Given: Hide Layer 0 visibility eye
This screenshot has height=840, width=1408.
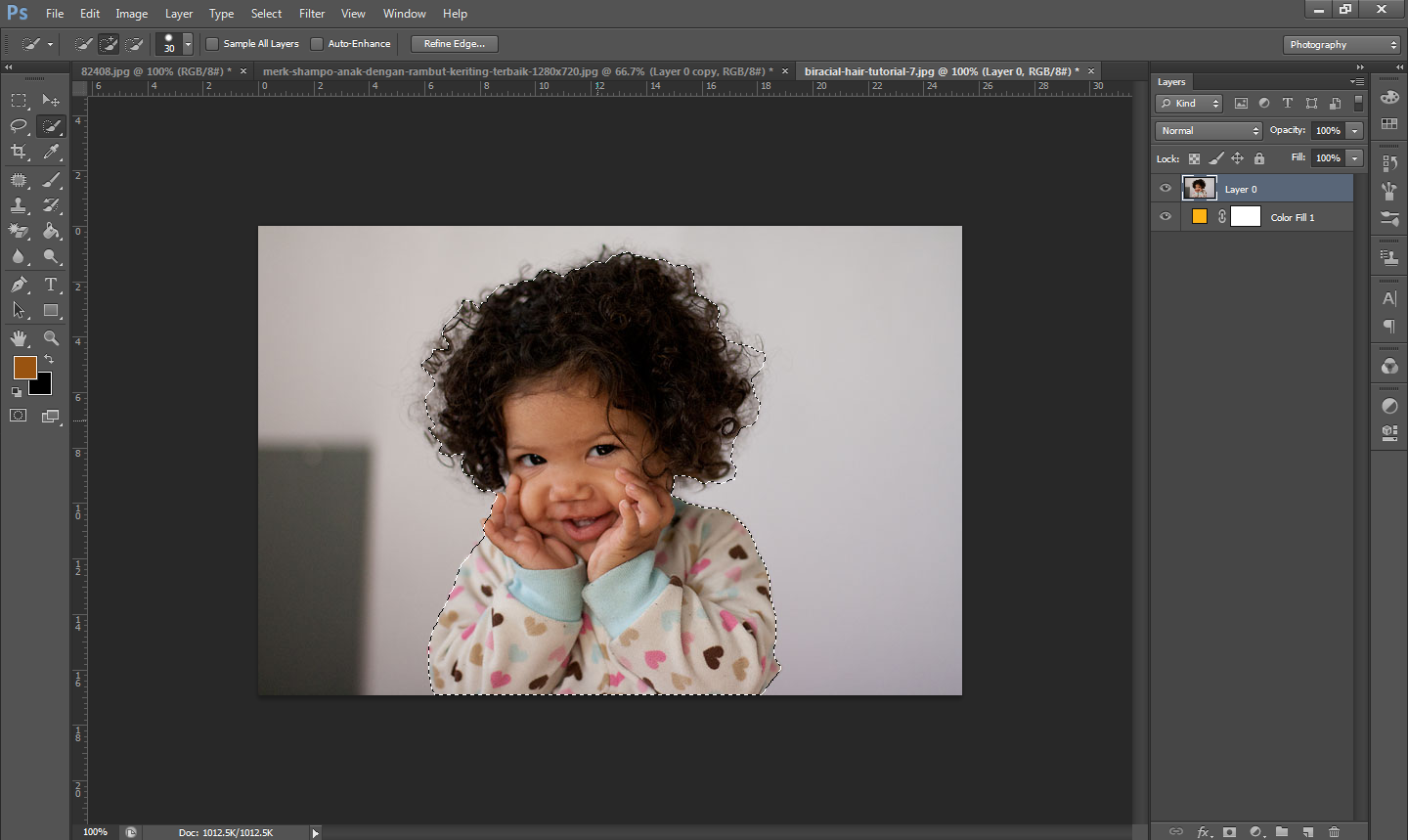Looking at the screenshot, I should (x=1166, y=189).
